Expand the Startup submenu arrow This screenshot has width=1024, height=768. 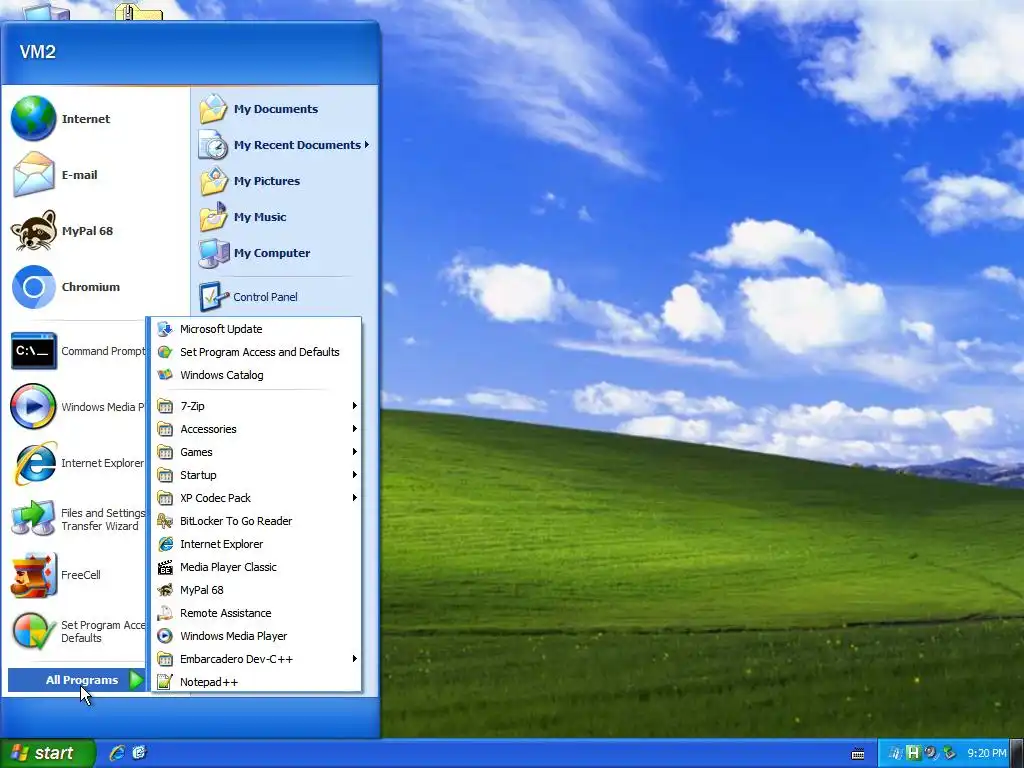pos(355,474)
